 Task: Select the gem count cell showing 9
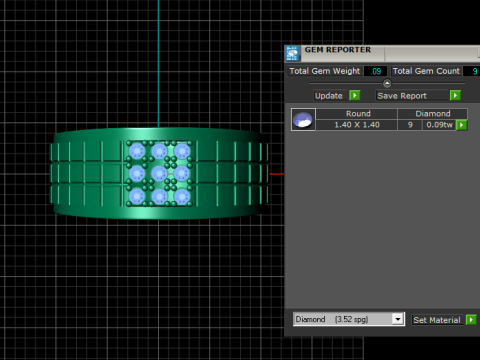pos(410,125)
